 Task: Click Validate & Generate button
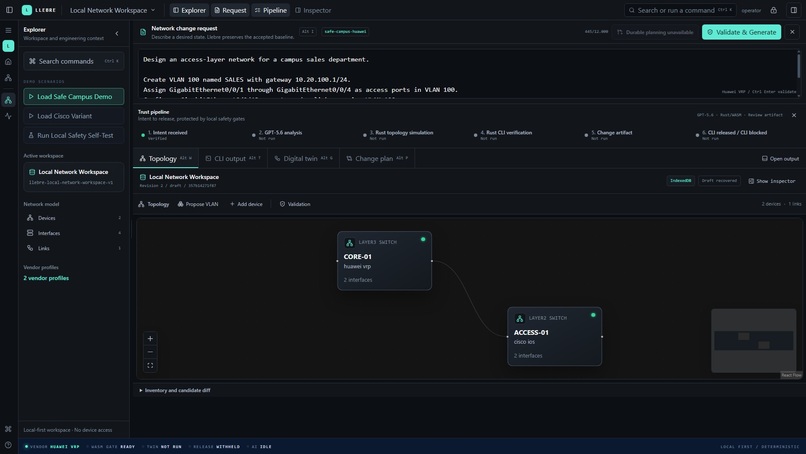[741, 32]
